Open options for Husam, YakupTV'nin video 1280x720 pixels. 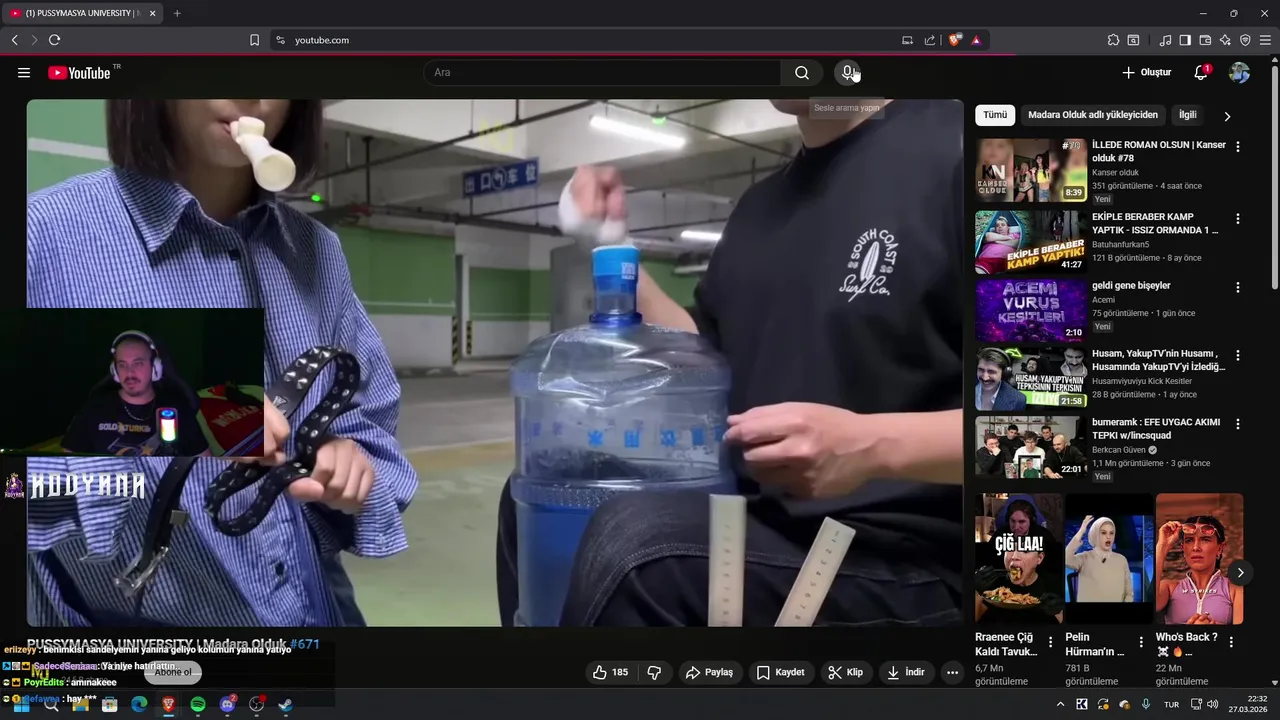click(x=1238, y=356)
